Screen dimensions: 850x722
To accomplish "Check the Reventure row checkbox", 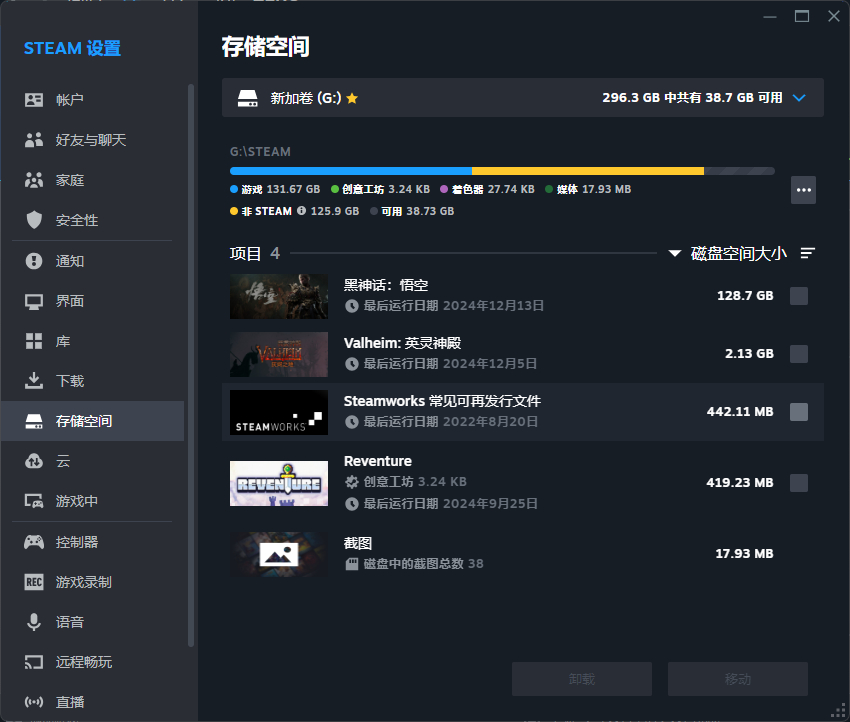I will [799, 483].
